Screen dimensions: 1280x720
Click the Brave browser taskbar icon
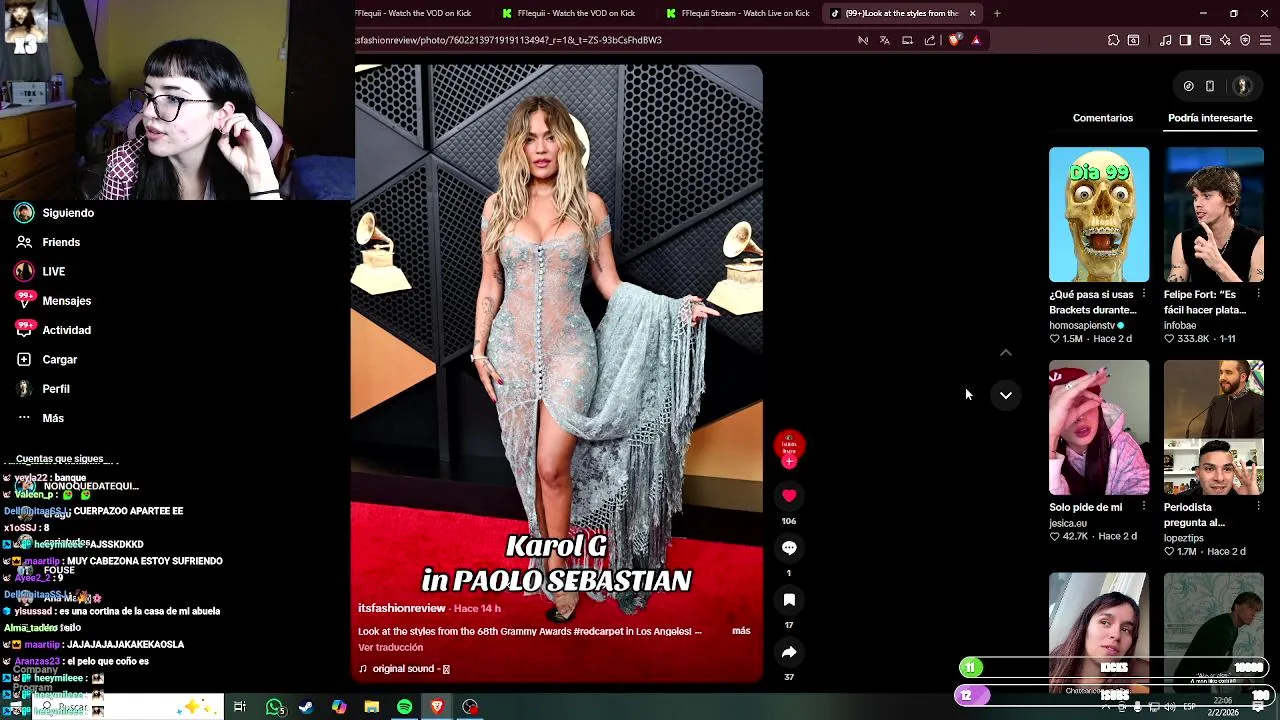pos(437,707)
